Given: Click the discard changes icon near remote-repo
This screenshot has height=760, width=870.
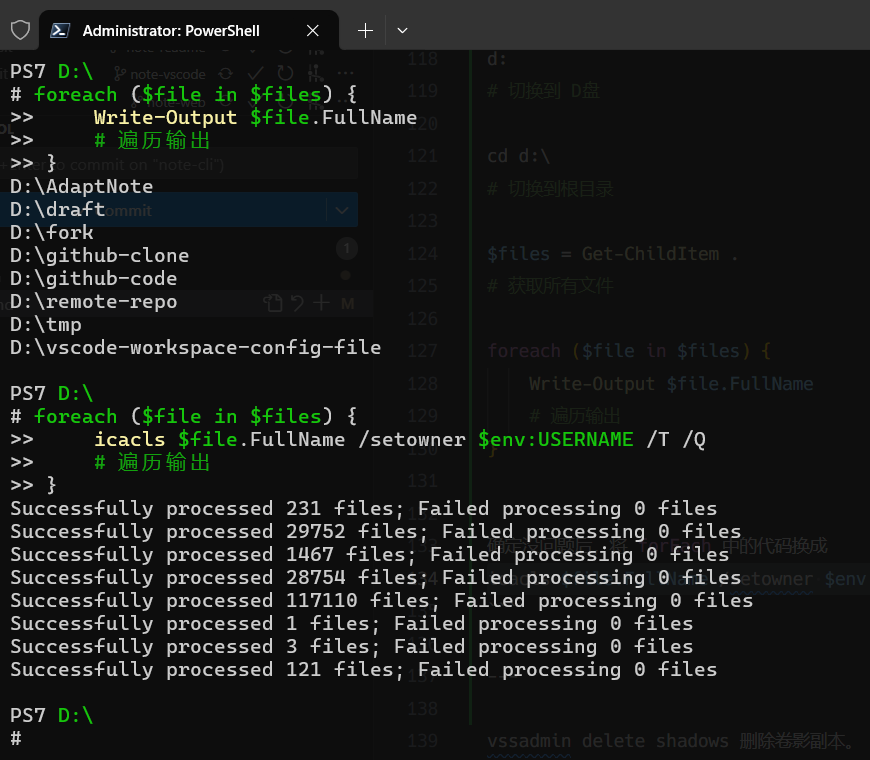Looking at the screenshot, I should click(296, 302).
